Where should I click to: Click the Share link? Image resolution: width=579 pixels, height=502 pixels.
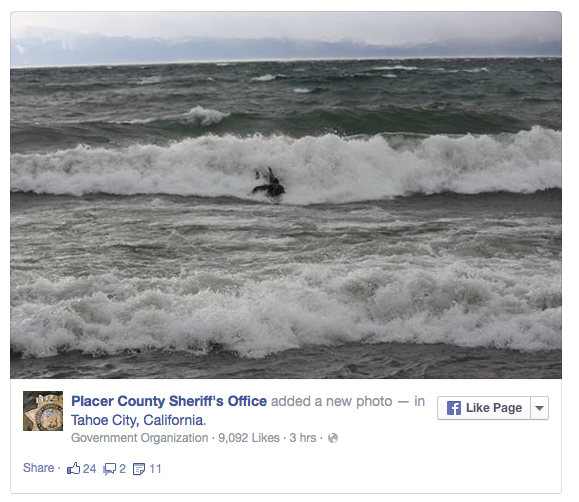pos(38,468)
